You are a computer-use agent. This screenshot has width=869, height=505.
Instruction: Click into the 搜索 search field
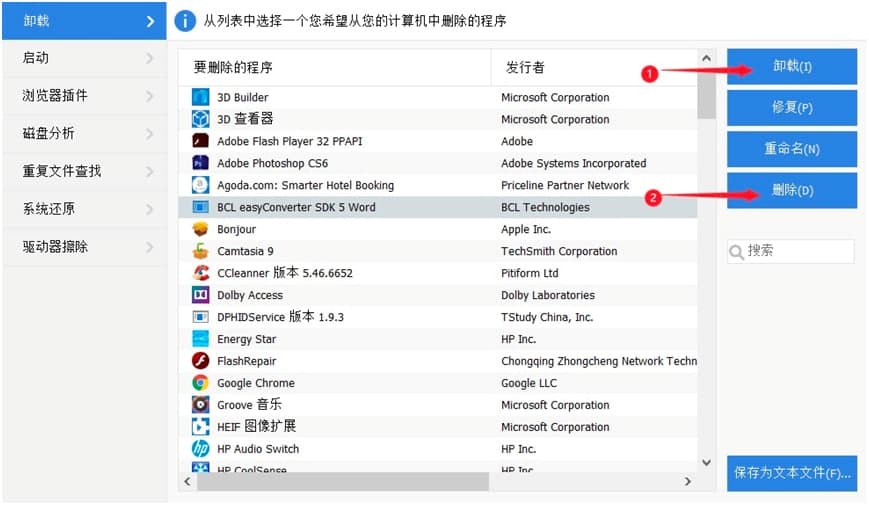tap(797, 251)
